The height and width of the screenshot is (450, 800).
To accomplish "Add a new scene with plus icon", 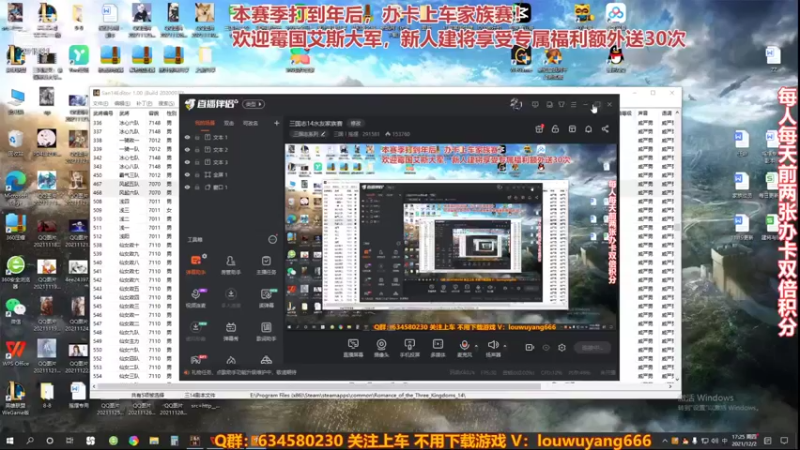I will click(x=277, y=123).
